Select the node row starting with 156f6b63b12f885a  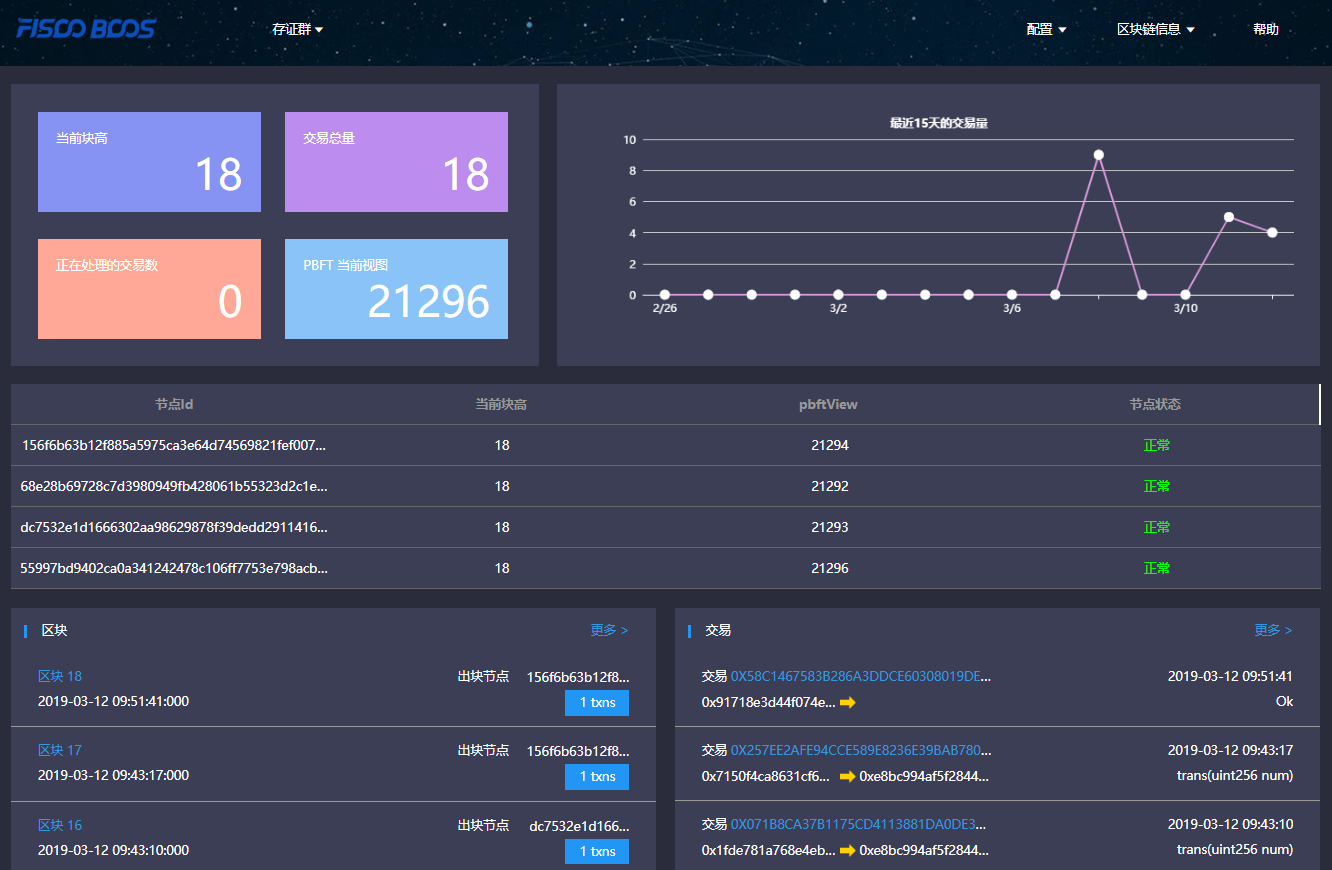point(174,445)
